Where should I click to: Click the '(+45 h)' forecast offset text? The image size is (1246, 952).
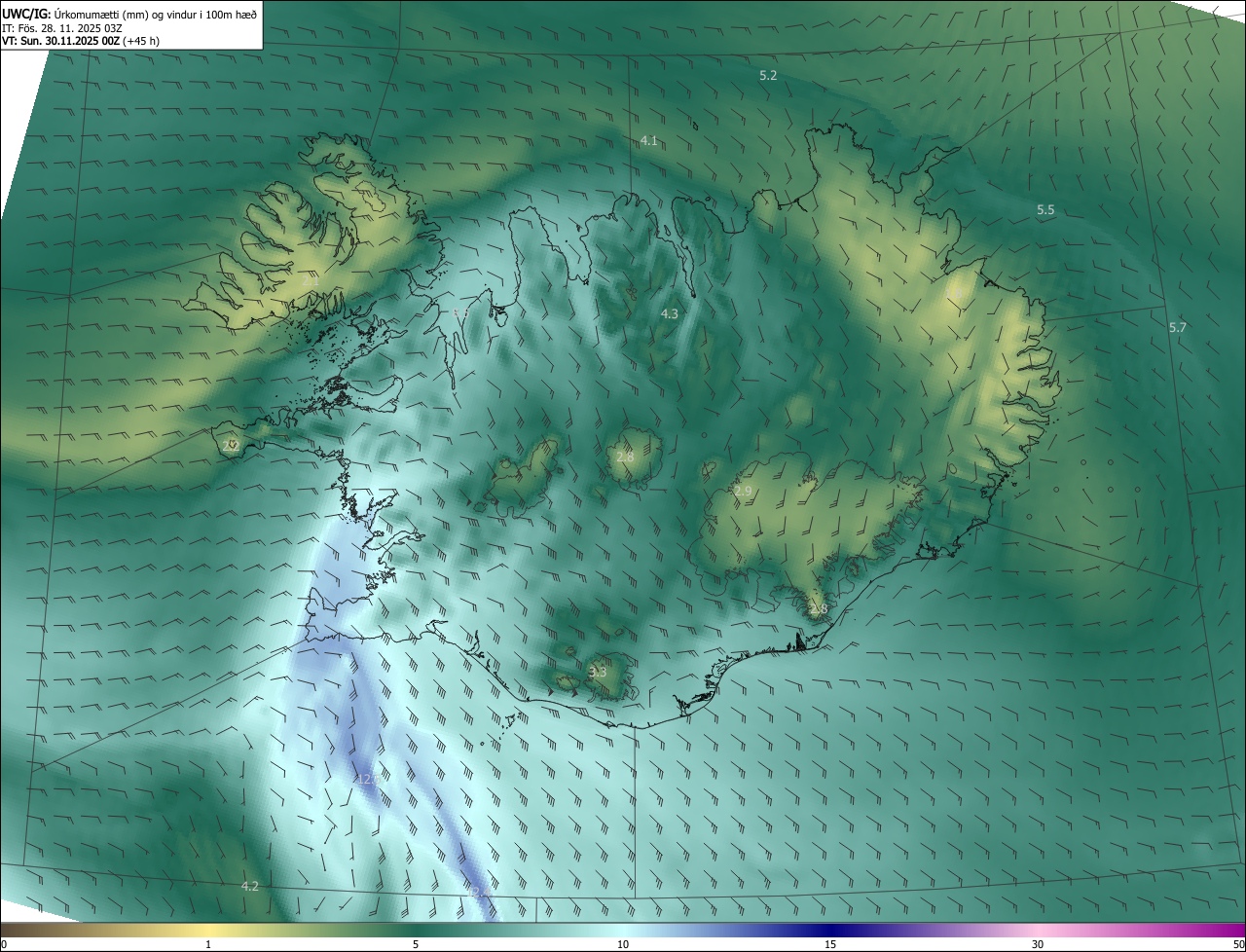click(x=142, y=41)
